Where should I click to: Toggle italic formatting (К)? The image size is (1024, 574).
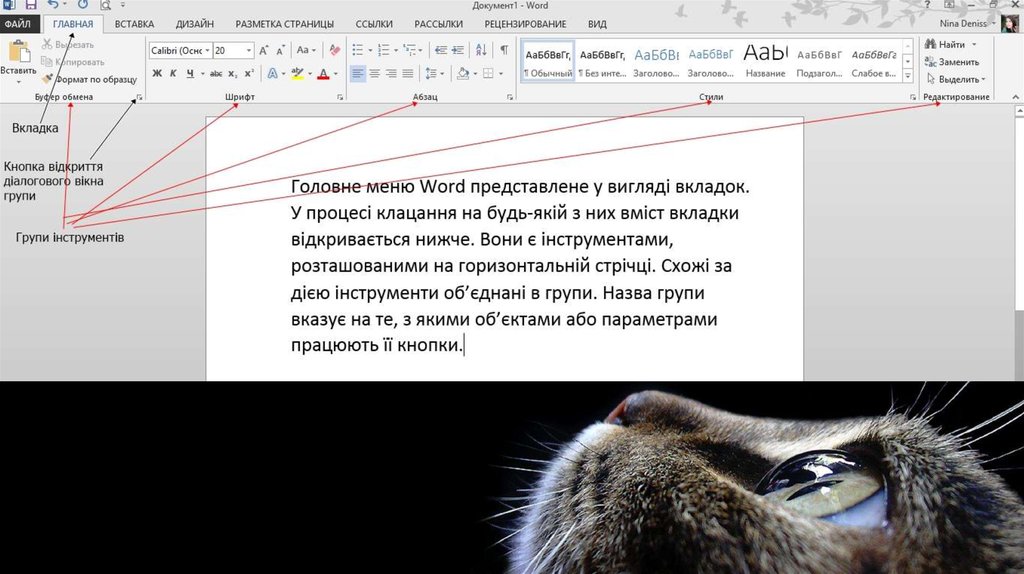coord(173,74)
